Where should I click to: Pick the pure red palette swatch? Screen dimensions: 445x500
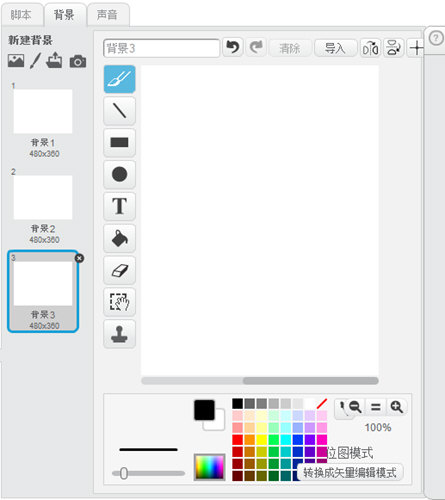pyautogui.click(x=237, y=440)
